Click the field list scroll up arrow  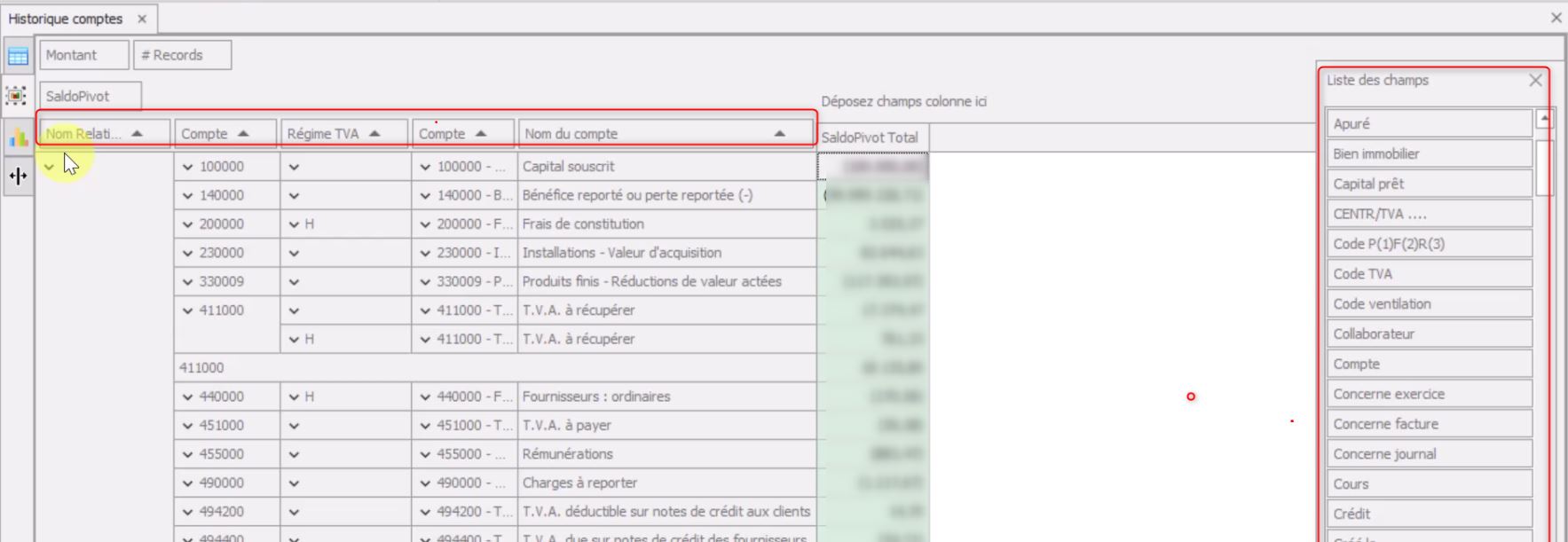(x=1544, y=119)
